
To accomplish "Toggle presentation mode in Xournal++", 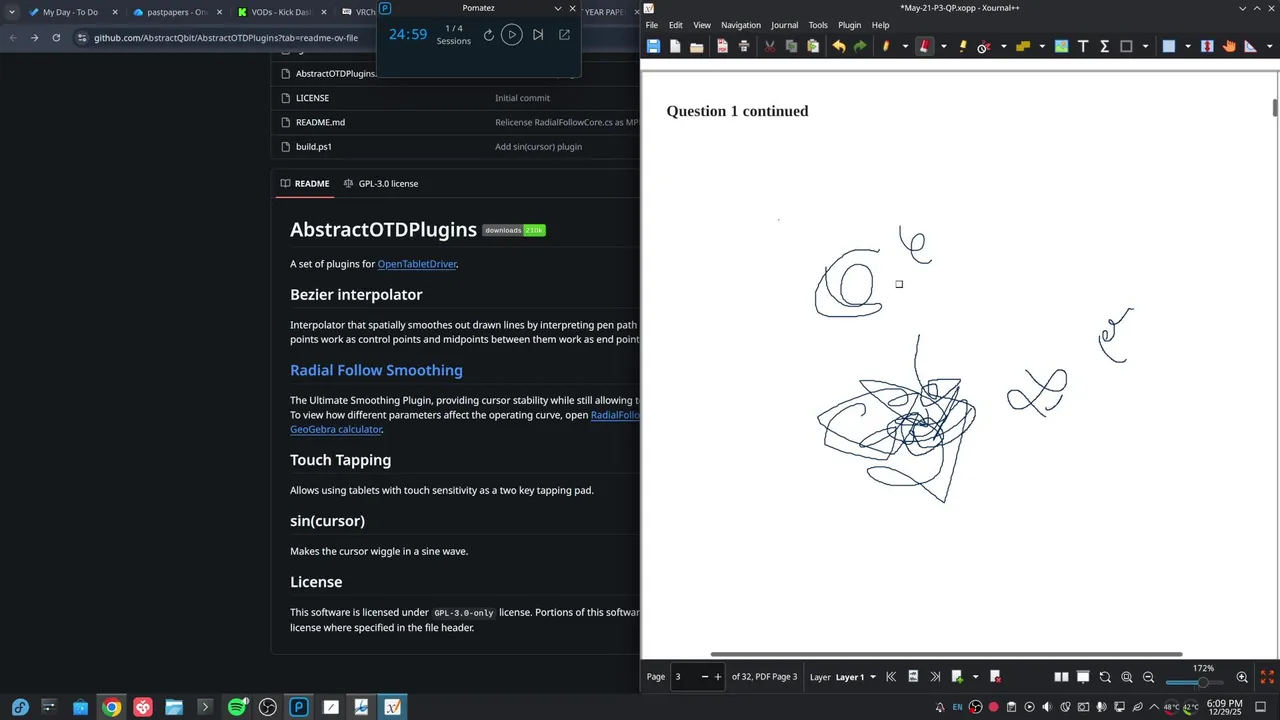I will pos(1083,677).
